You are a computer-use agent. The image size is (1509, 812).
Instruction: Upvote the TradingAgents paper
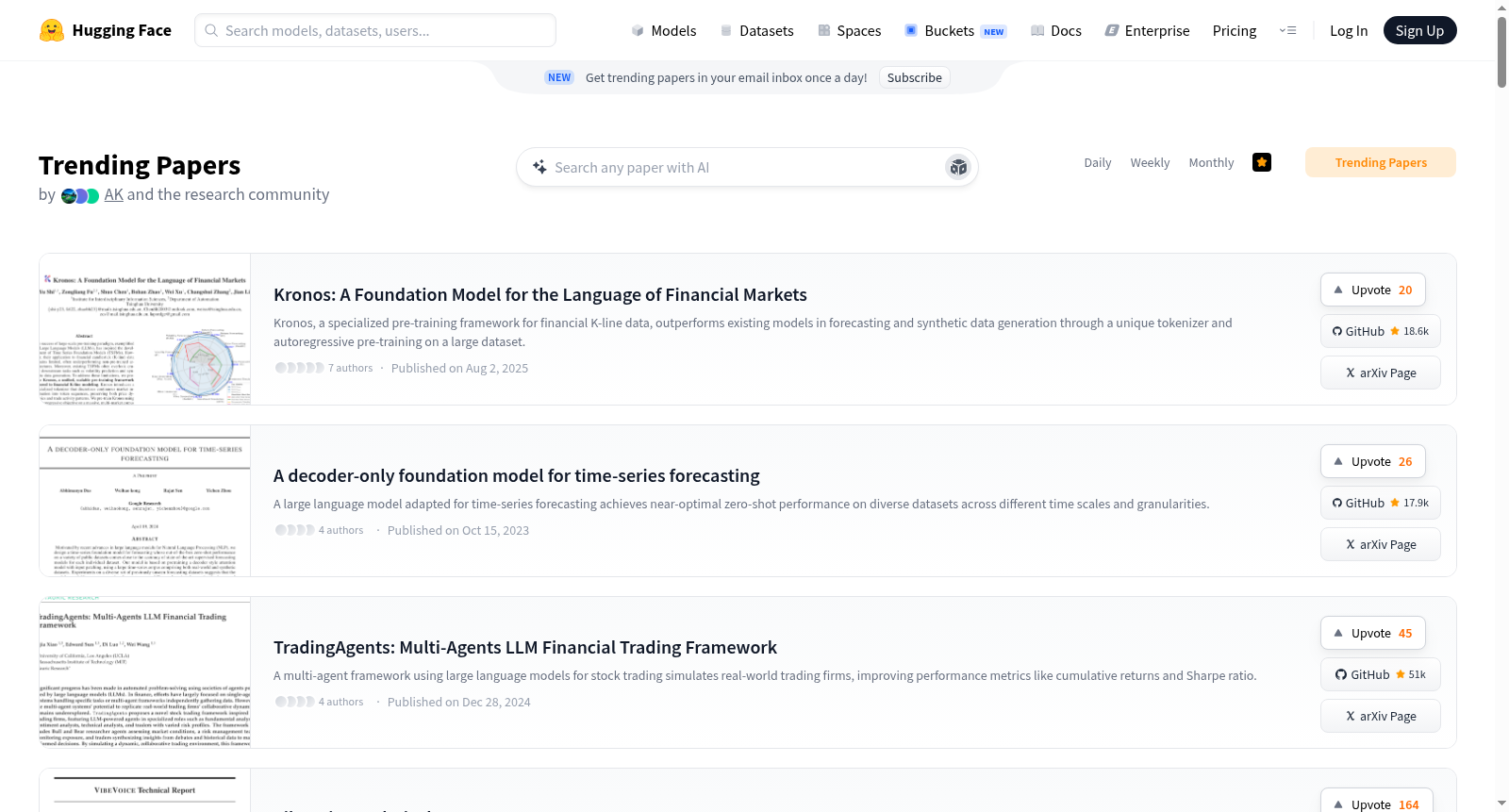(1373, 633)
